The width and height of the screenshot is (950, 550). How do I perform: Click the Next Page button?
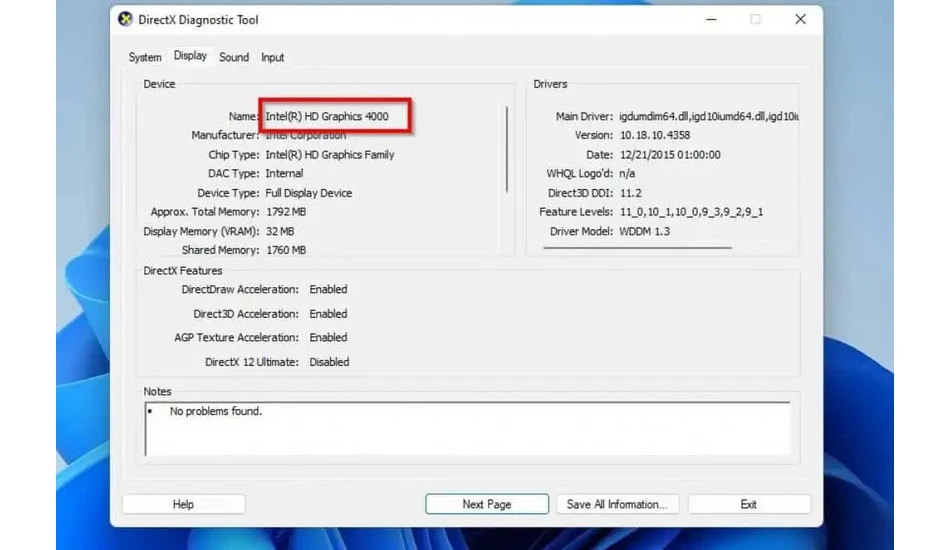click(487, 504)
